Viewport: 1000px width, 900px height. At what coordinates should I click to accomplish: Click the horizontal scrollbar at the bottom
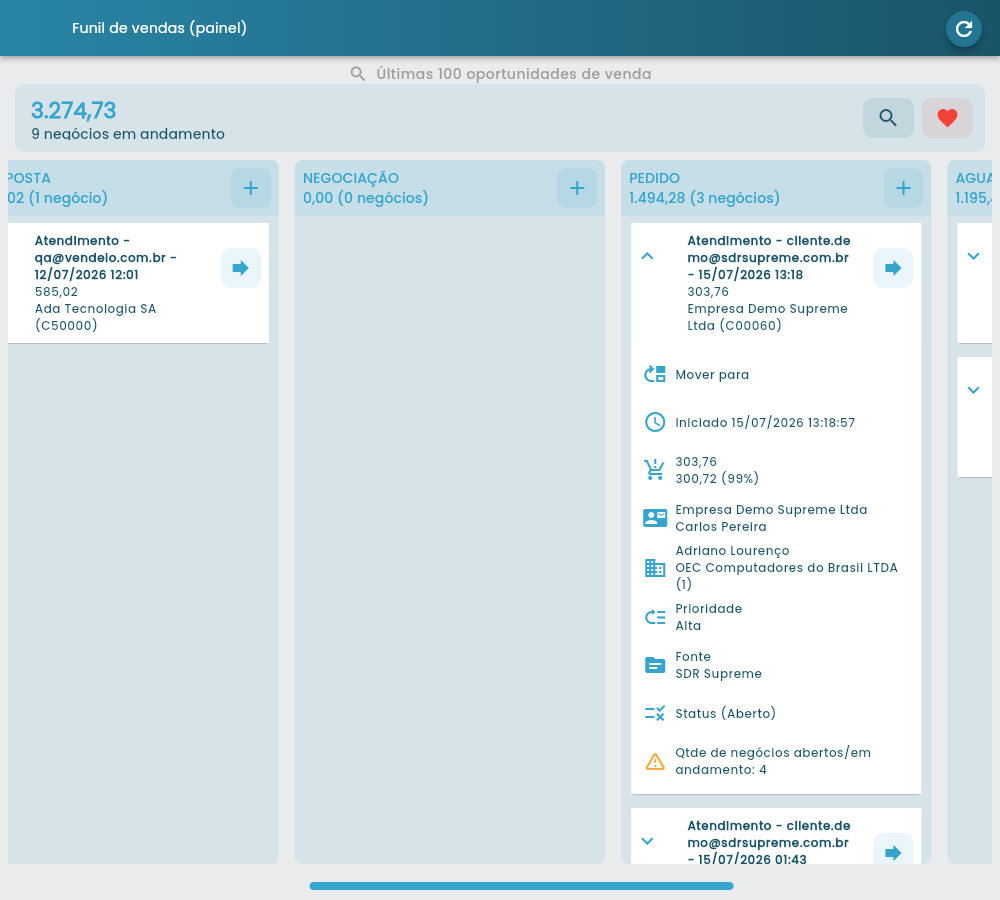click(521, 886)
